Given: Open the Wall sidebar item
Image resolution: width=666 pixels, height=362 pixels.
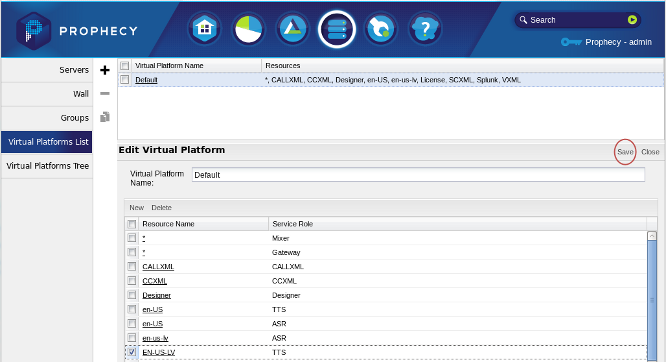Looking at the screenshot, I should (x=47, y=94).
